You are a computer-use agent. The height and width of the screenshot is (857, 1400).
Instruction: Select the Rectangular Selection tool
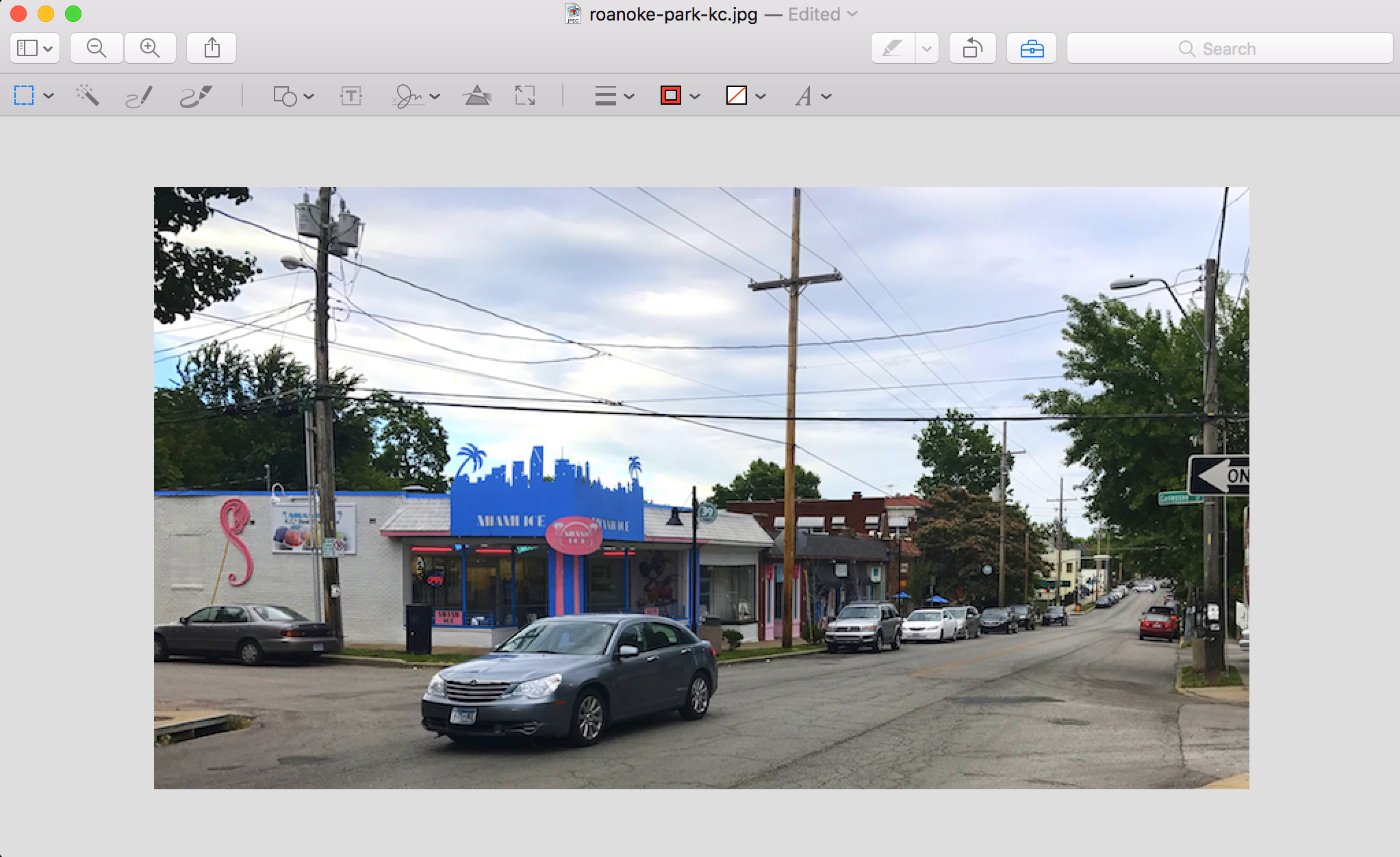click(x=24, y=96)
